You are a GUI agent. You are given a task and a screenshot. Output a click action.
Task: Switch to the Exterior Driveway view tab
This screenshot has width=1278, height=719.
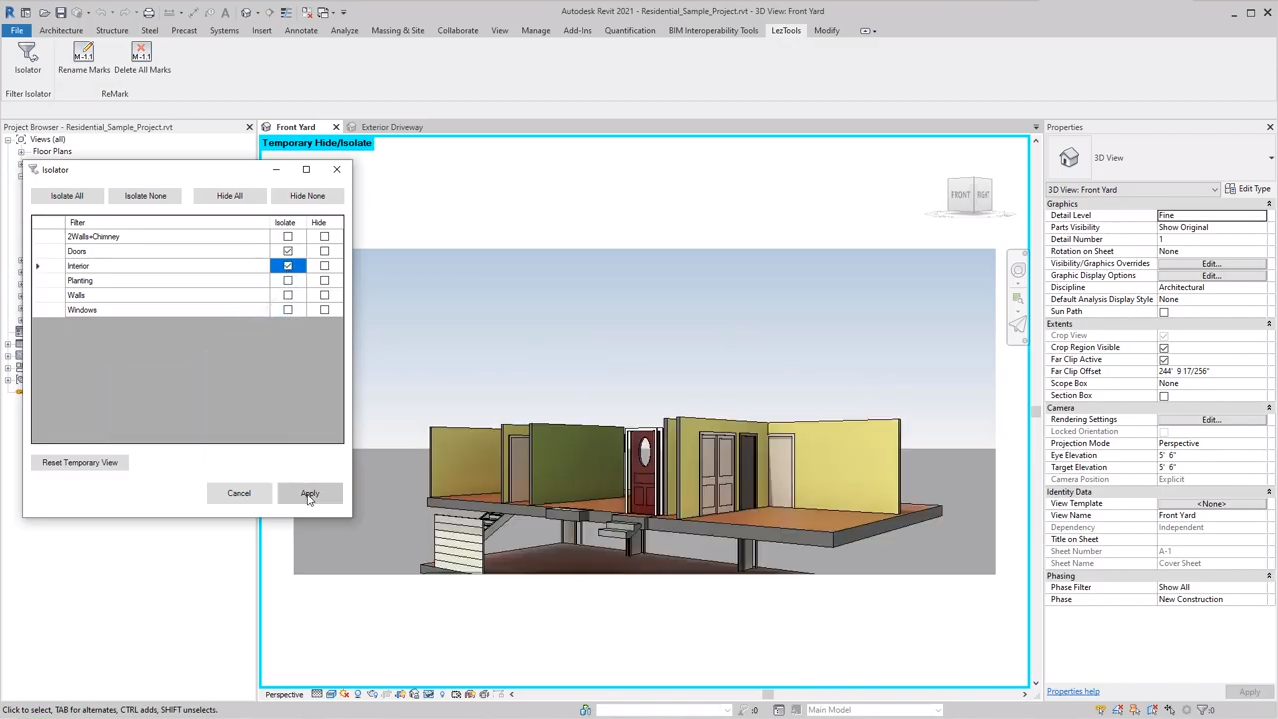tap(392, 128)
